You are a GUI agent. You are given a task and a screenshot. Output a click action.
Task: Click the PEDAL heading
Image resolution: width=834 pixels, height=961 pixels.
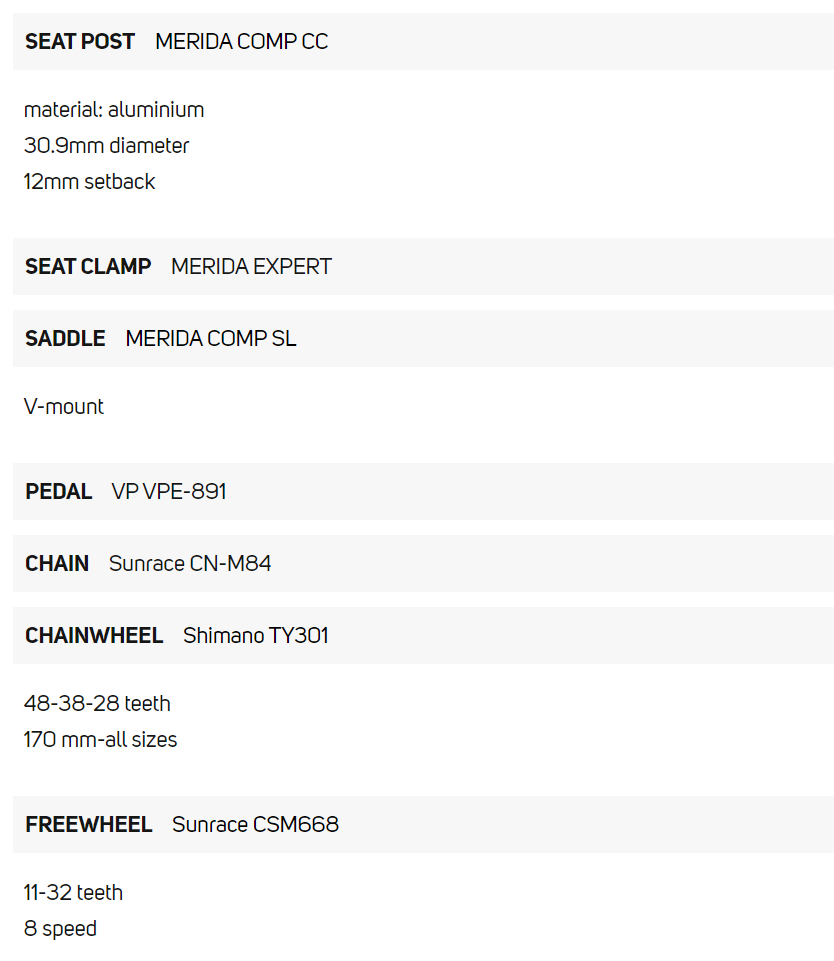point(58,492)
